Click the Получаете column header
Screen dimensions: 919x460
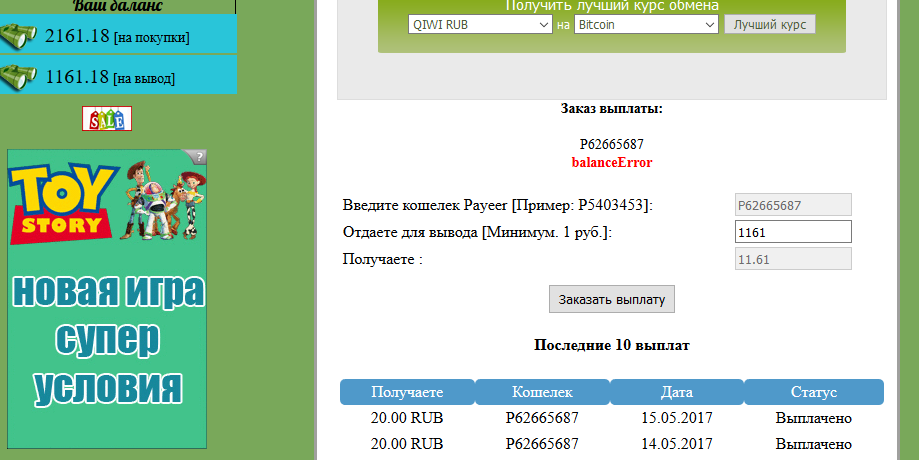[407, 392]
